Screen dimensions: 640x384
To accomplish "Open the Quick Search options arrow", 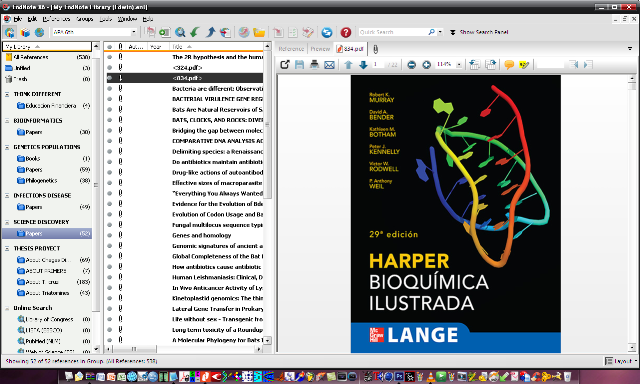I will (x=440, y=32).
